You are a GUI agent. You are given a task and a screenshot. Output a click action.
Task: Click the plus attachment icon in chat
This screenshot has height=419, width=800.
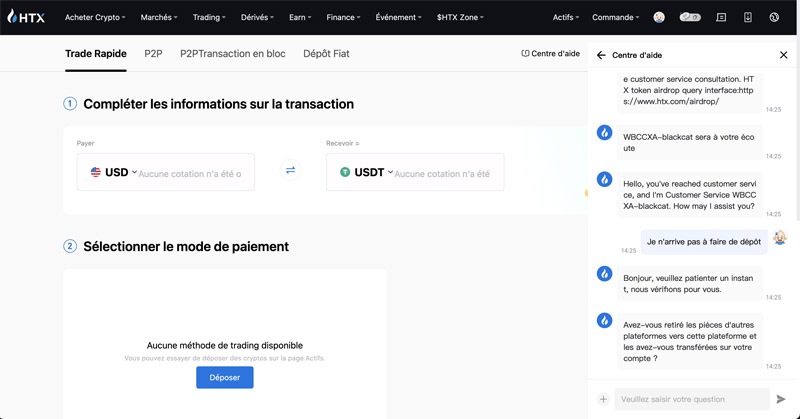pyautogui.click(x=603, y=399)
